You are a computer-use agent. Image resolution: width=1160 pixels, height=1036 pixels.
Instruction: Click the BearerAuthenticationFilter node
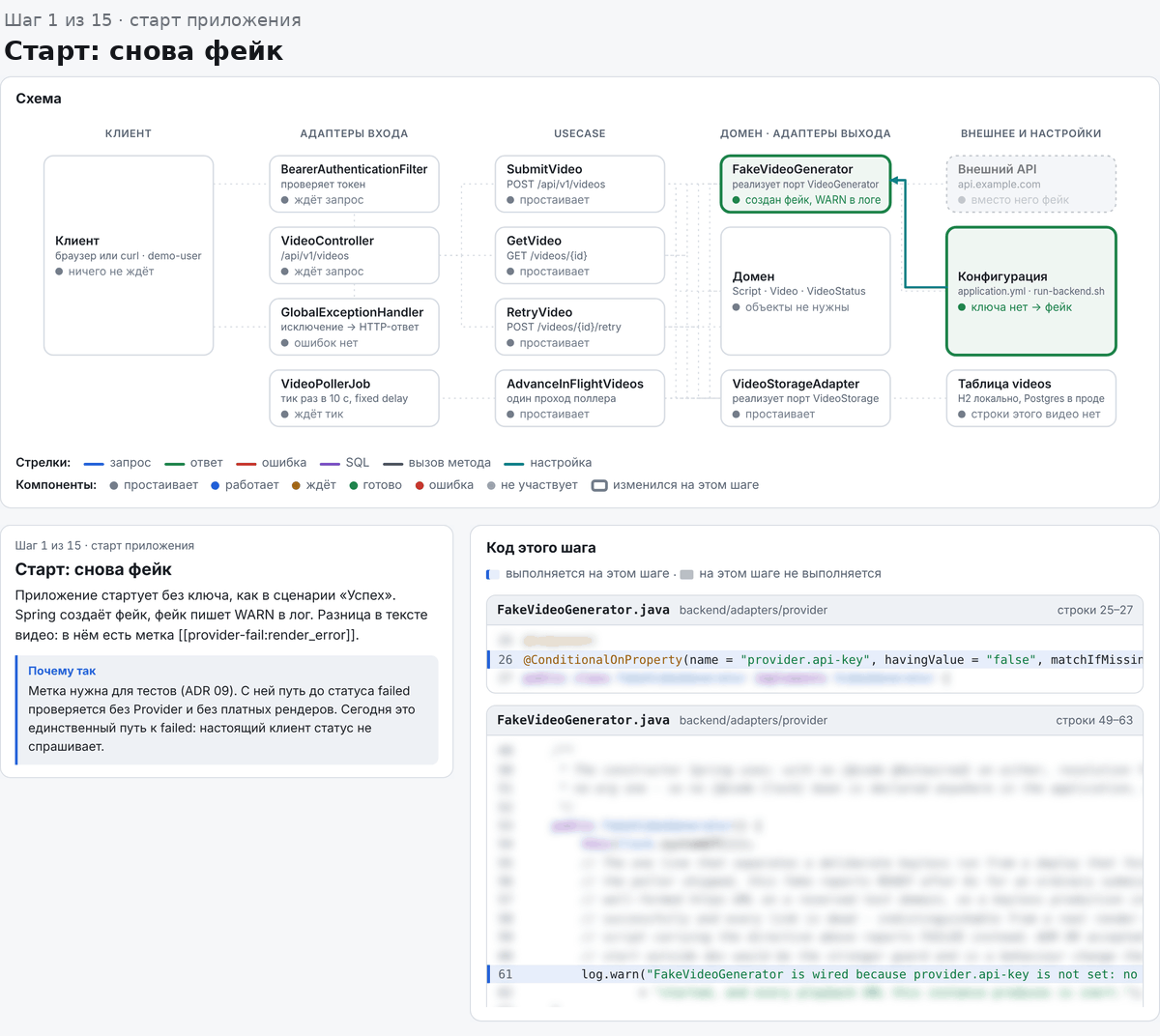[354, 184]
